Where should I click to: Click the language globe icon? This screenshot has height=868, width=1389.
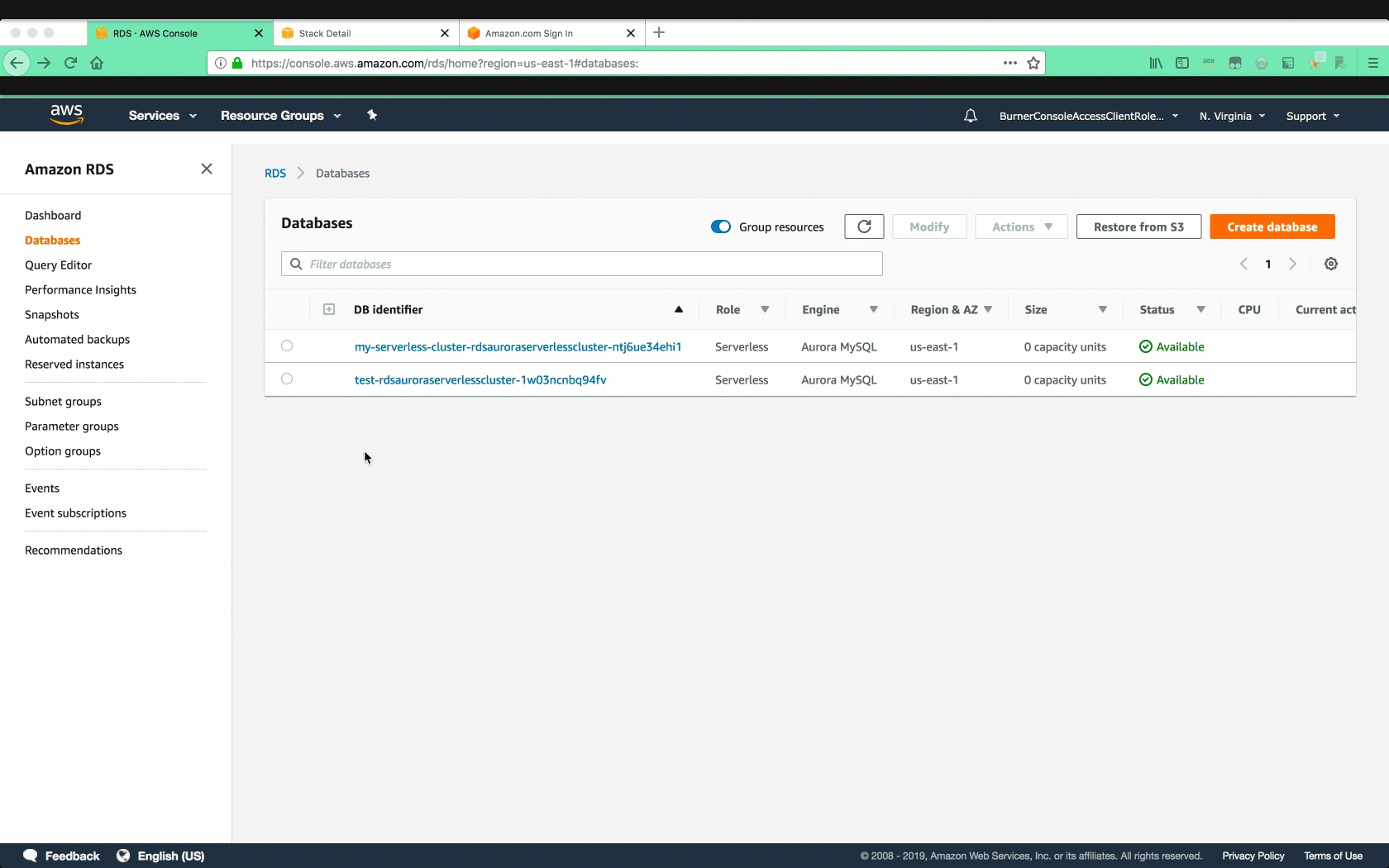(123, 856)
